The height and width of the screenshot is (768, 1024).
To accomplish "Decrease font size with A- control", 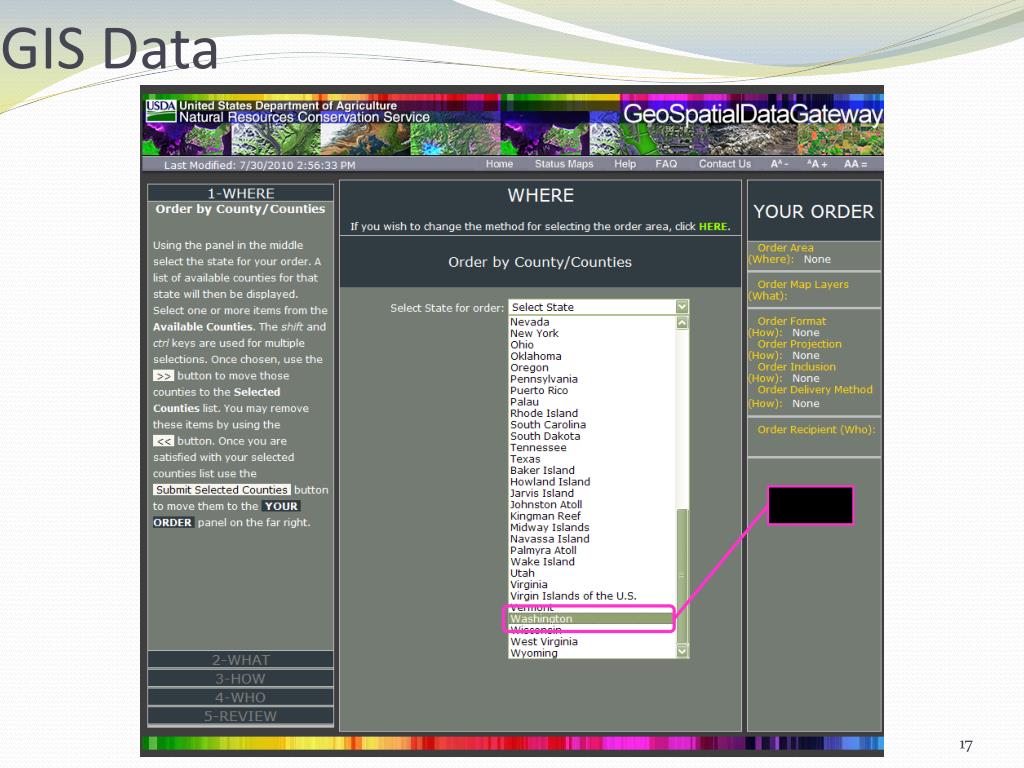I will 779,164.
